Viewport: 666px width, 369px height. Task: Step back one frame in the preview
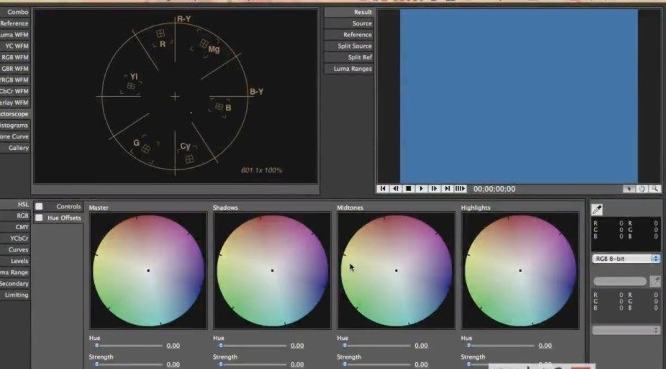click(395, 189)
